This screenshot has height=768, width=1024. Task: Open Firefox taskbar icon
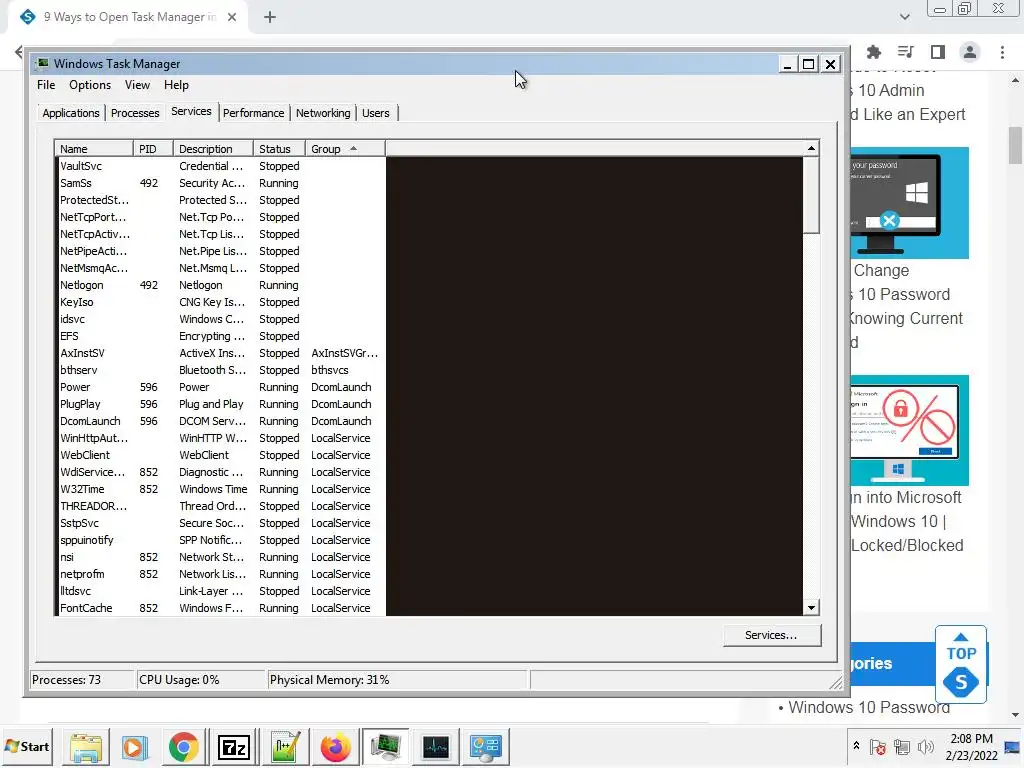tap(335, 747)
